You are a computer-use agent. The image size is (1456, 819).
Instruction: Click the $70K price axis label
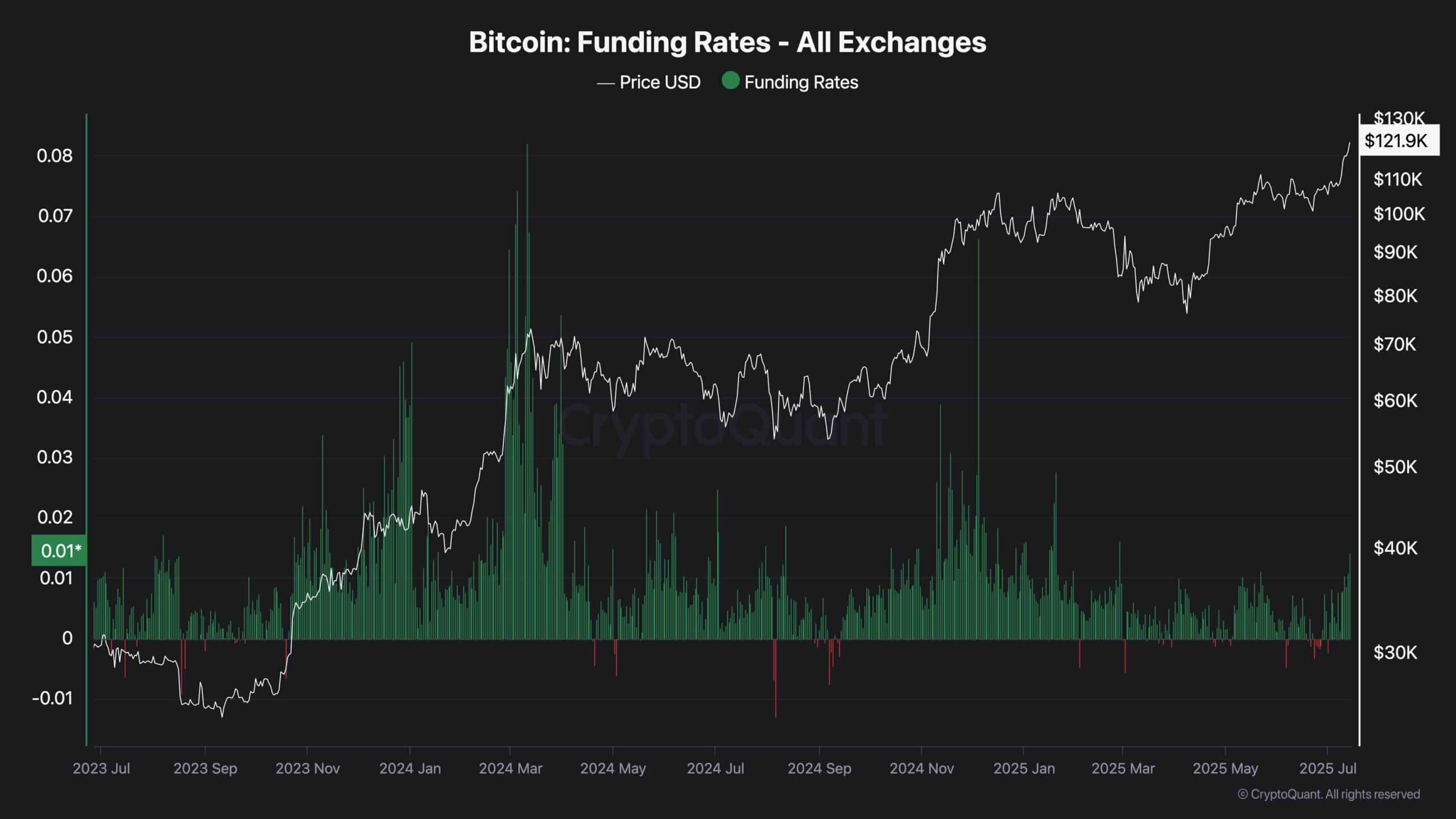(1395, 344)
